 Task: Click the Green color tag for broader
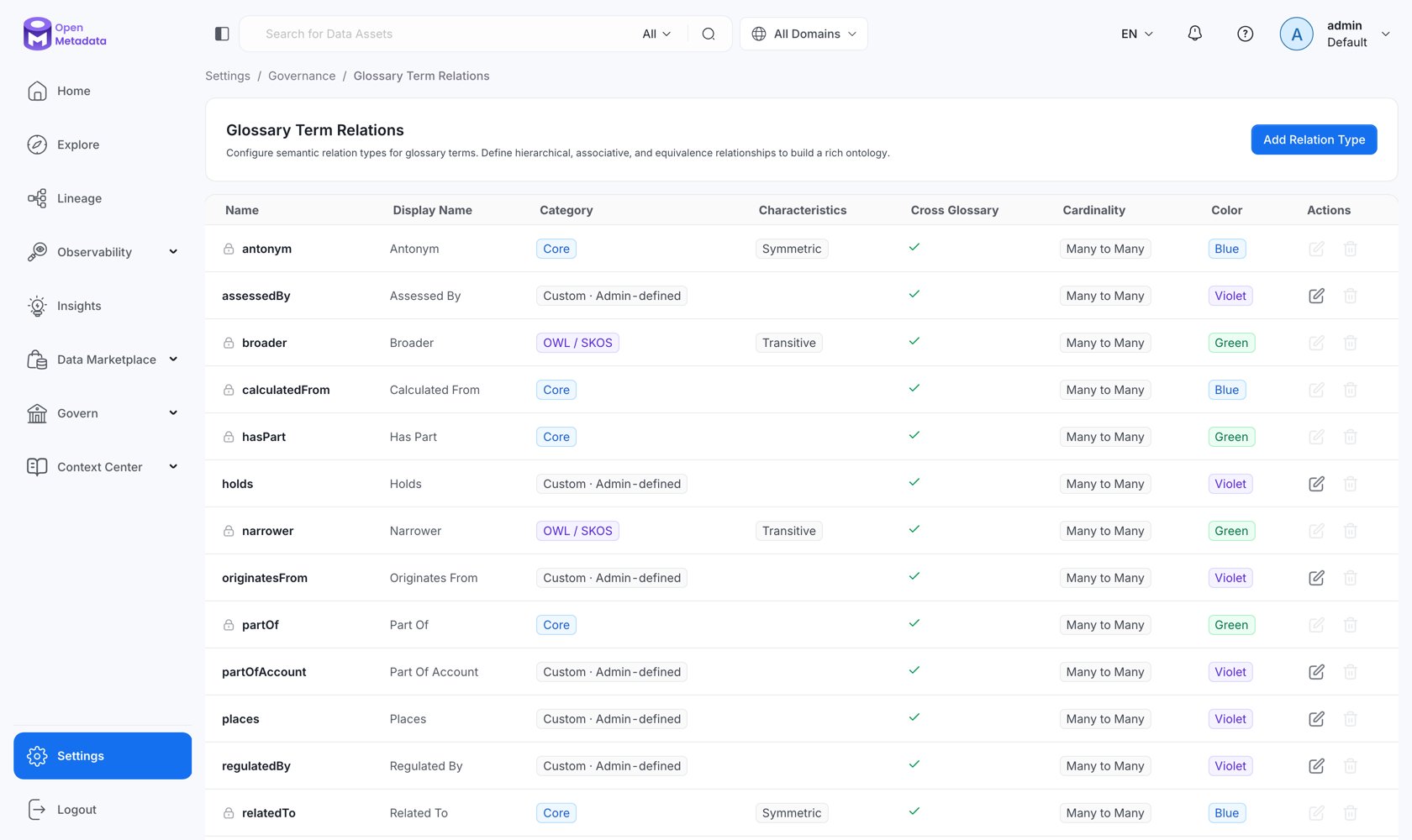tap(1231, 343)
